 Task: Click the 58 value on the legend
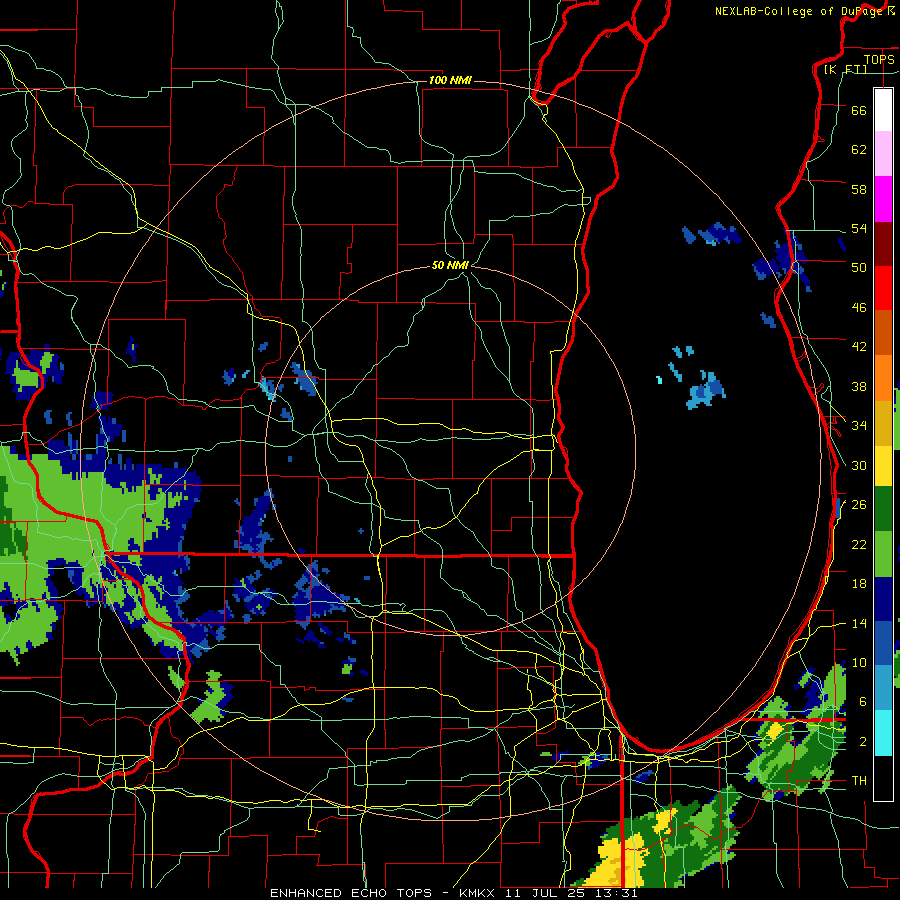pyautogui.click(x=859, y=189)
